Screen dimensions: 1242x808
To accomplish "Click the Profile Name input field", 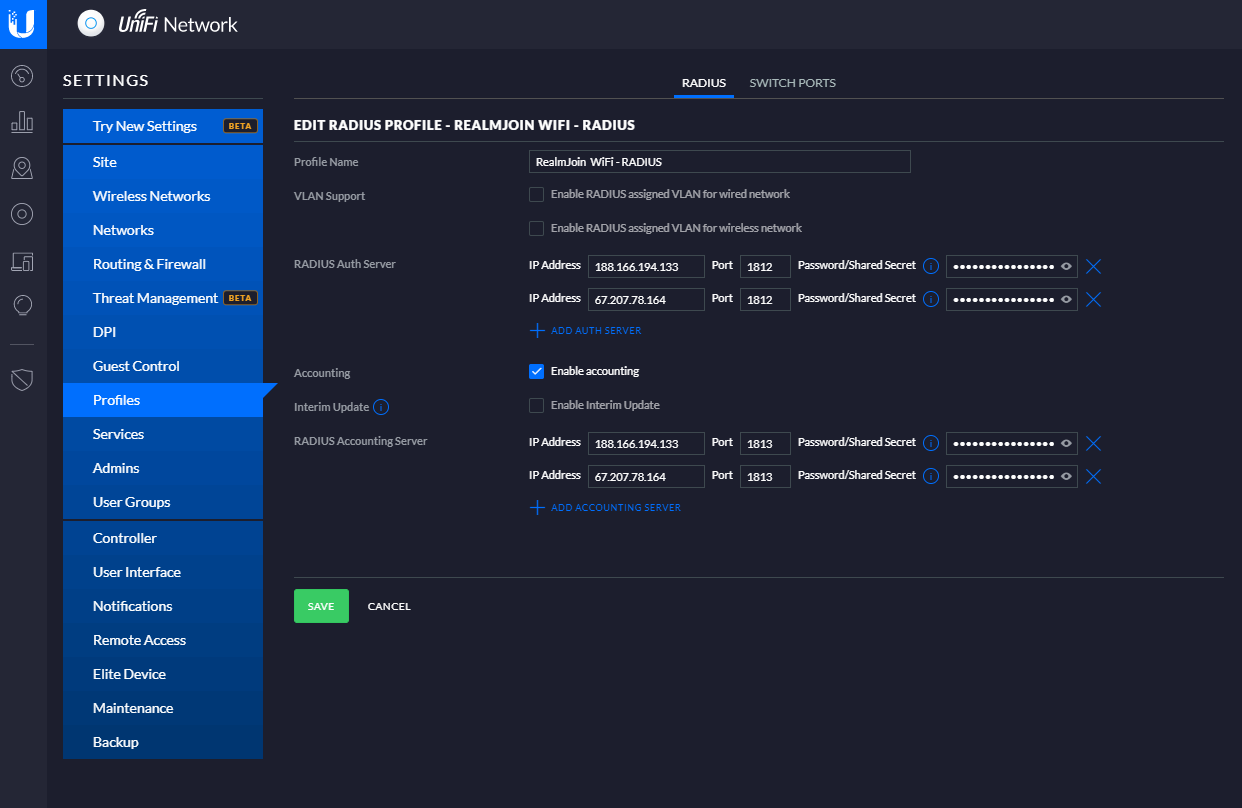I will coord(719,162).
